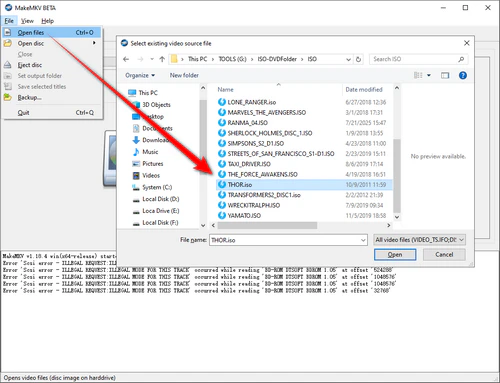Select SIMPSONS_S2_D1.ISO file
The width and height of the screenshot is (500, 383).
[x=256, y=143]
